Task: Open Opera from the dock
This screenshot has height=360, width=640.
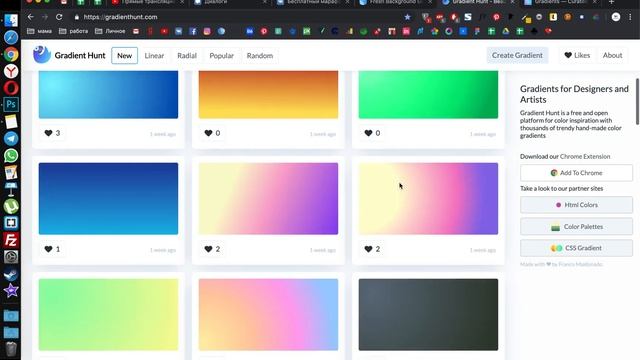Action: [x=11, y=88]
